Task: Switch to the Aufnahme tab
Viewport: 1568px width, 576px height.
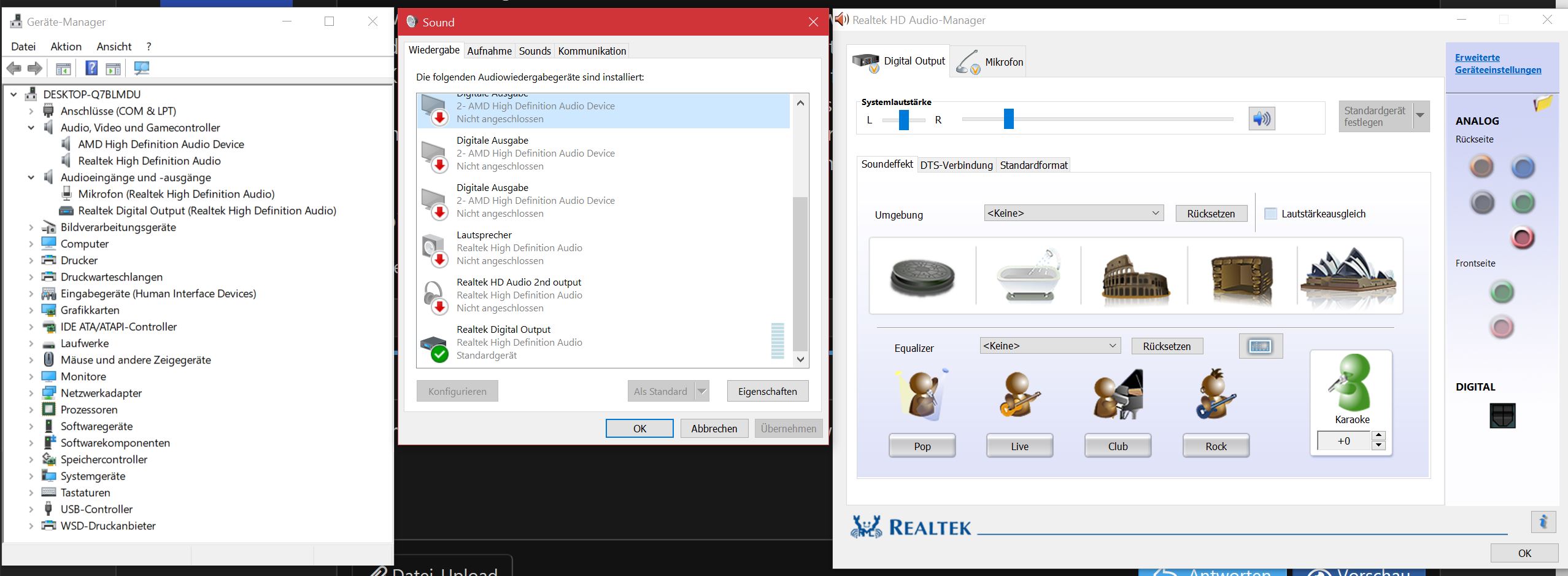Action: tap(489, 51)
